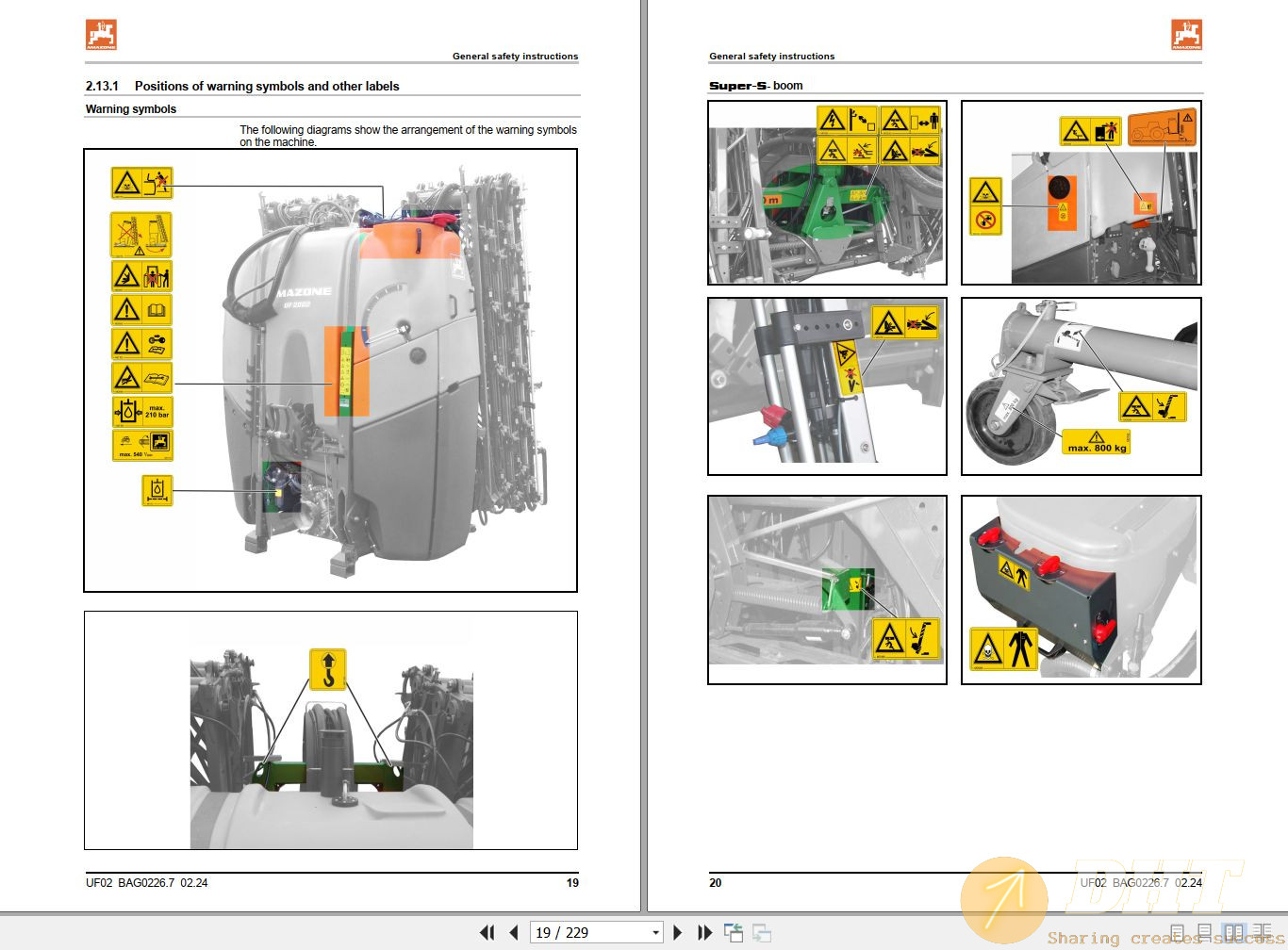Select two-page facing layout

click(x=1233, y=933)
